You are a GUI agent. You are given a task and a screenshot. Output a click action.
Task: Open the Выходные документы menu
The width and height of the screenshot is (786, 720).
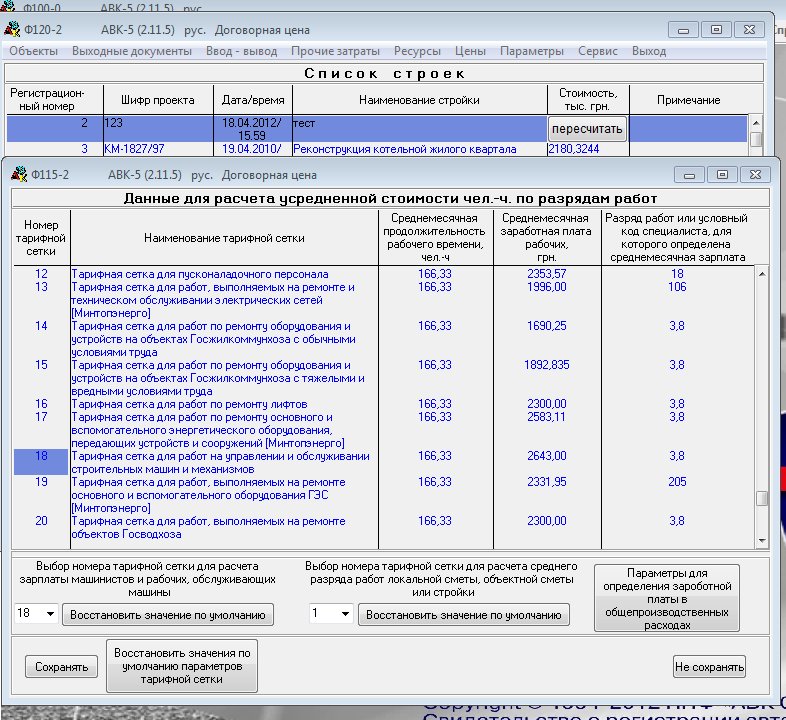131,51
